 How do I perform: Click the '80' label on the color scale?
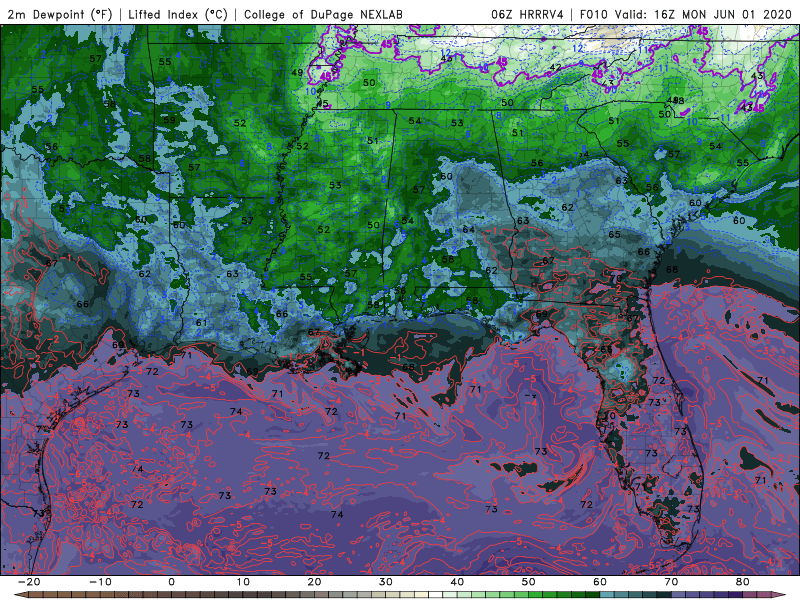(x=743, y=582)
